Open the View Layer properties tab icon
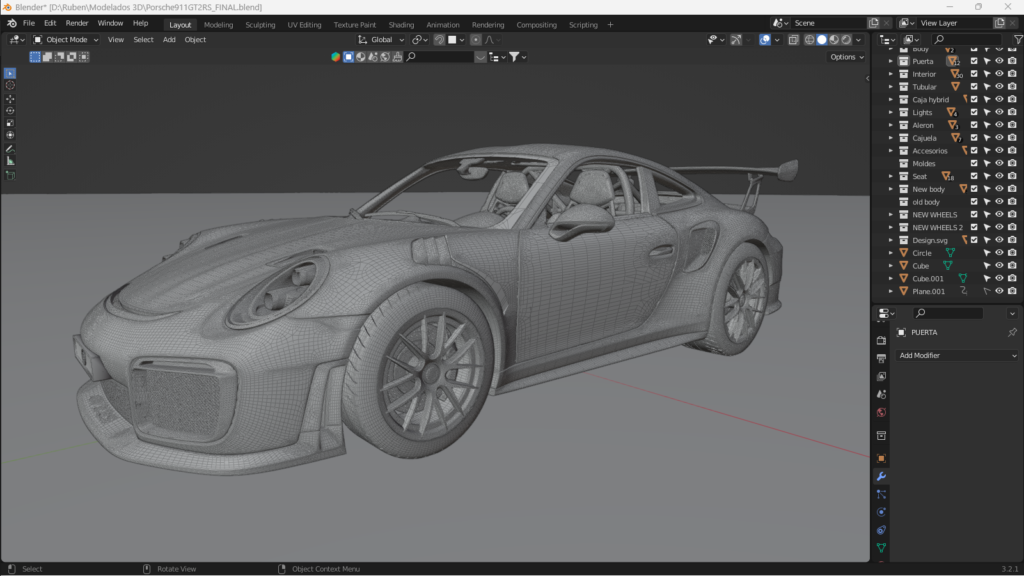The height and width of the screenshot is (576, 1024). tap(881, 376)
